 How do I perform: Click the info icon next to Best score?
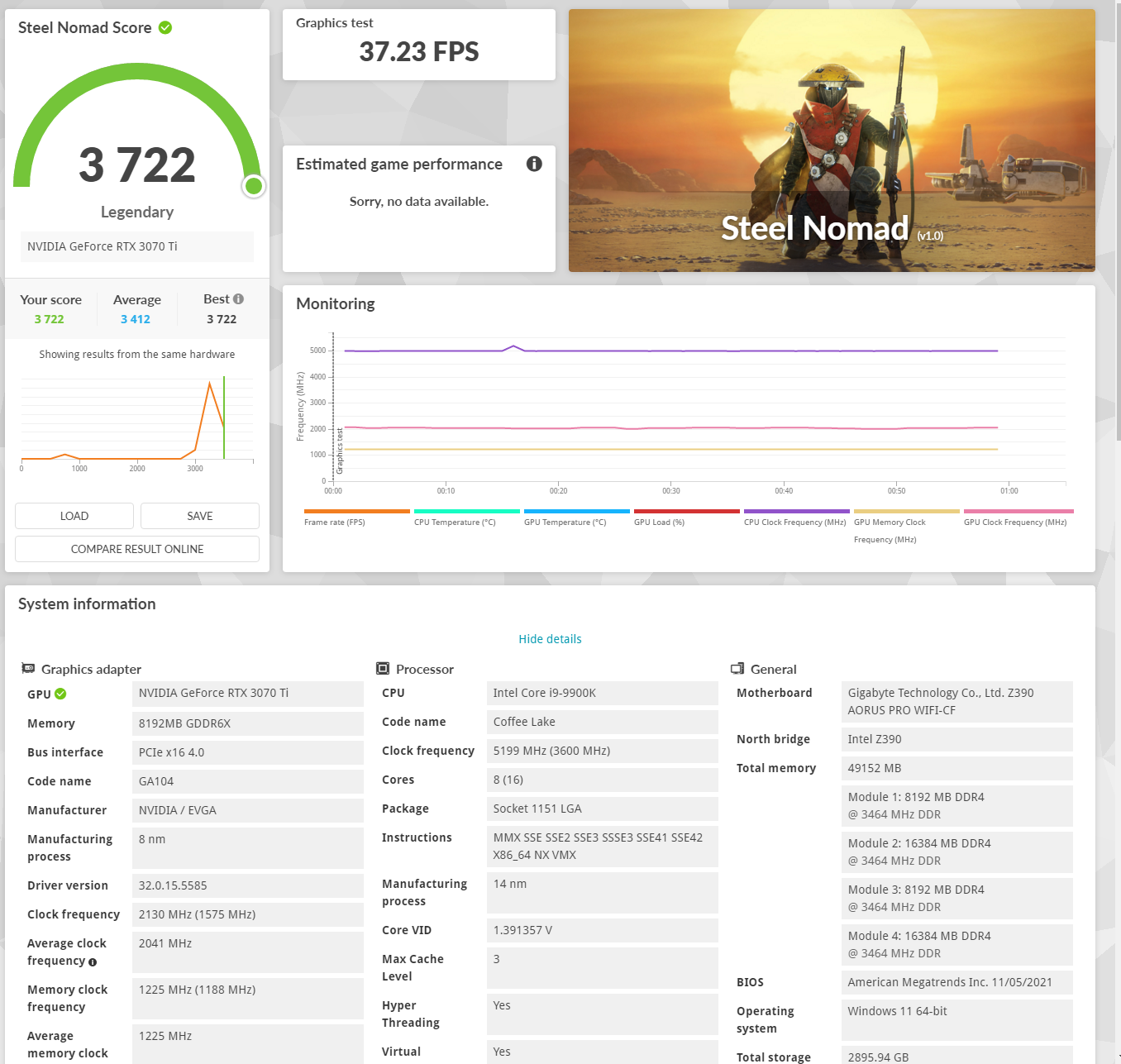click(238, 299)
